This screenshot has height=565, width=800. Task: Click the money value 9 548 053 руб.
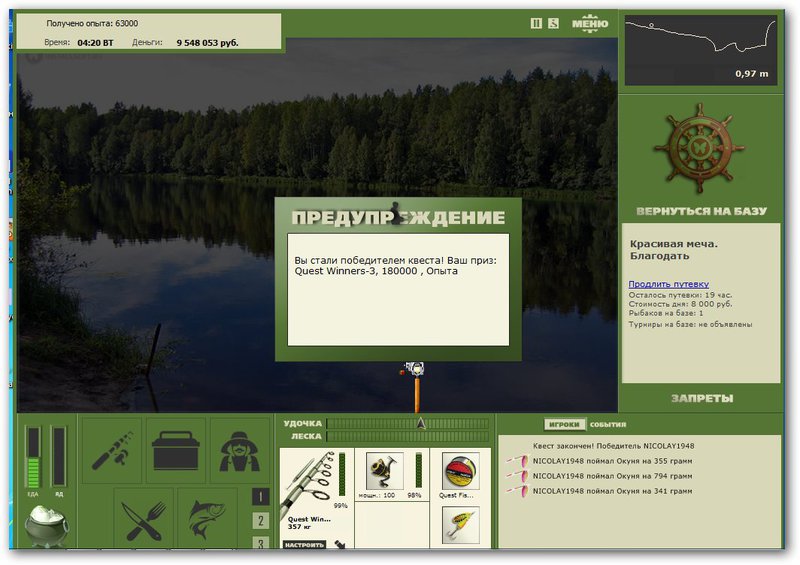pos(207,43)
